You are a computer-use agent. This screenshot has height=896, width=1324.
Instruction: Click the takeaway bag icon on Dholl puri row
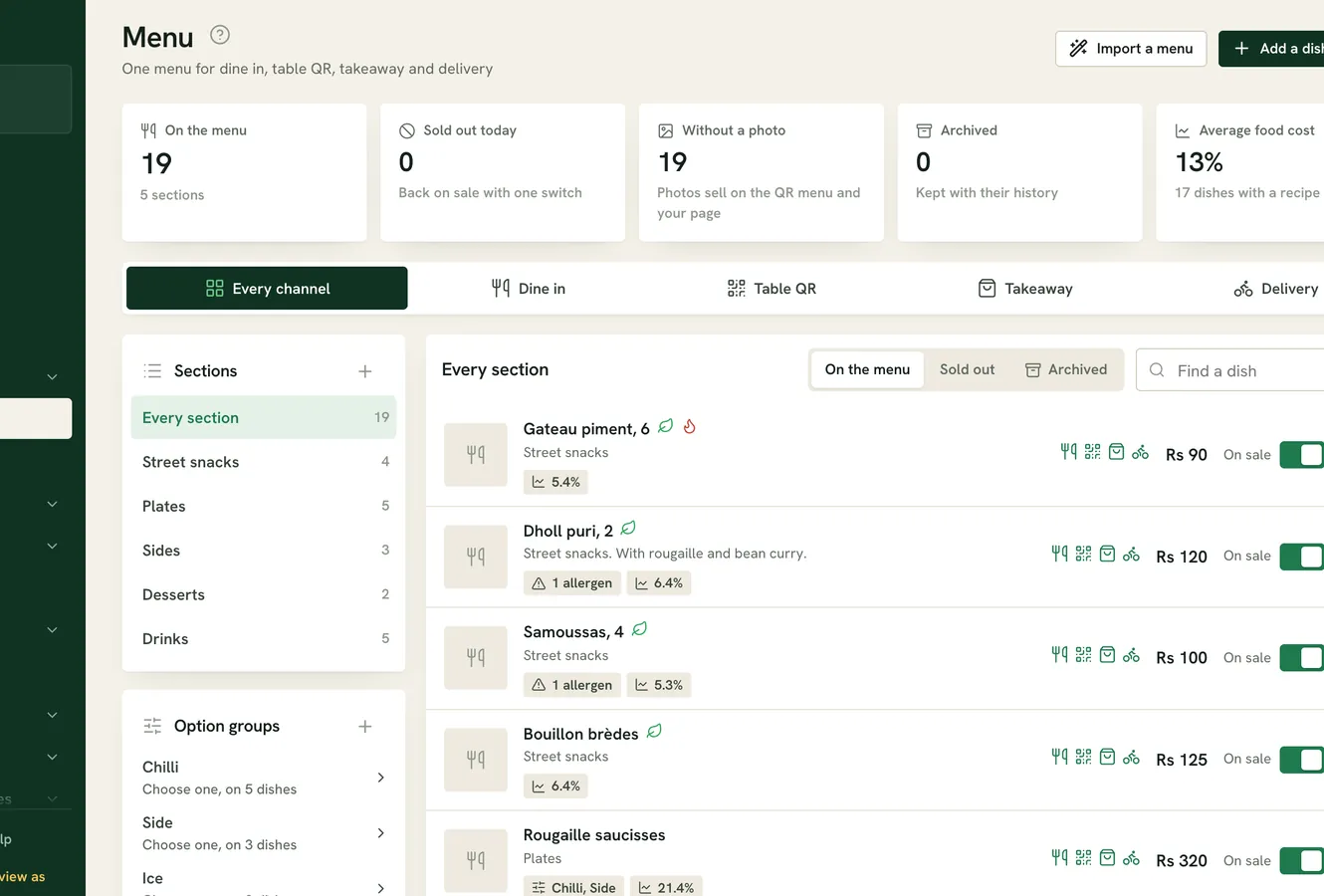click(x=1107, y=554)
